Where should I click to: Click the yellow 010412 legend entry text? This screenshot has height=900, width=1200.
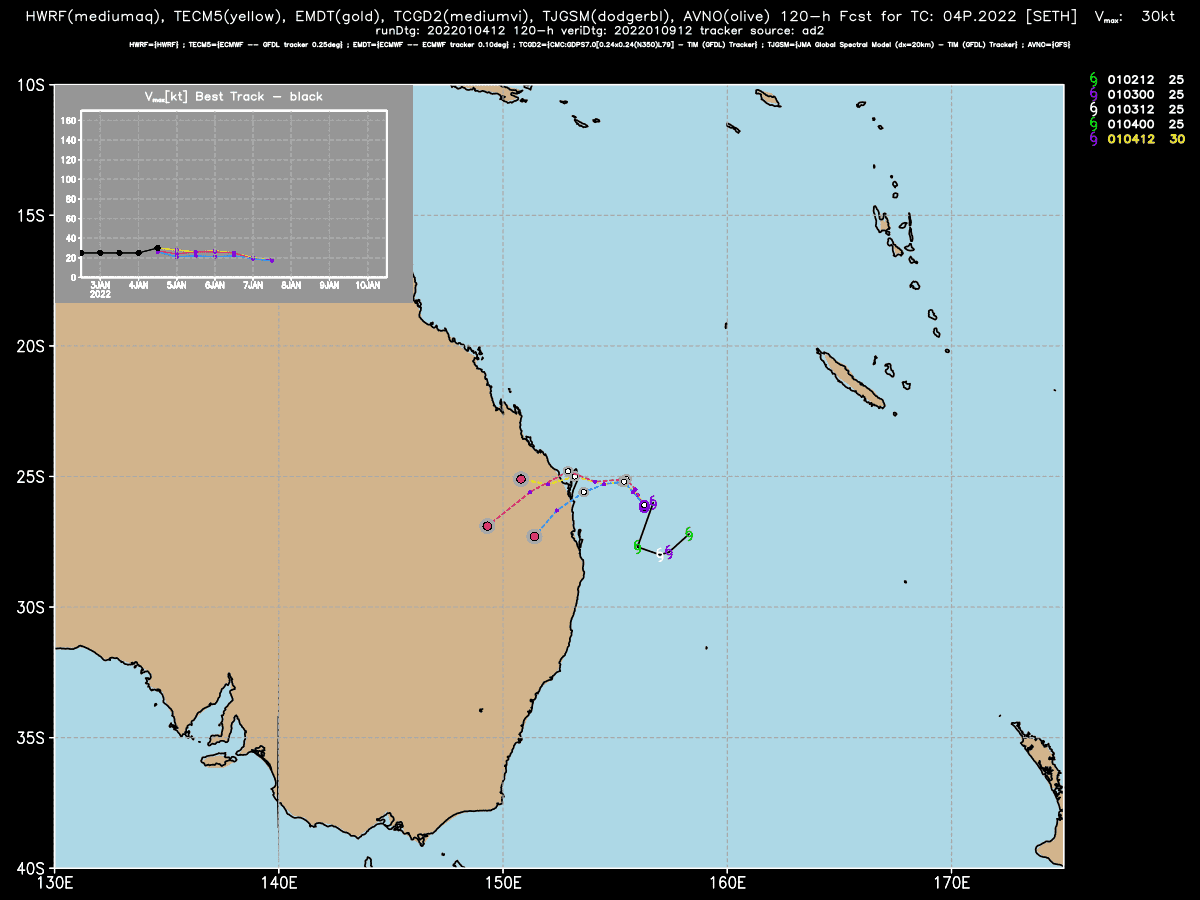pos(1126,139)
